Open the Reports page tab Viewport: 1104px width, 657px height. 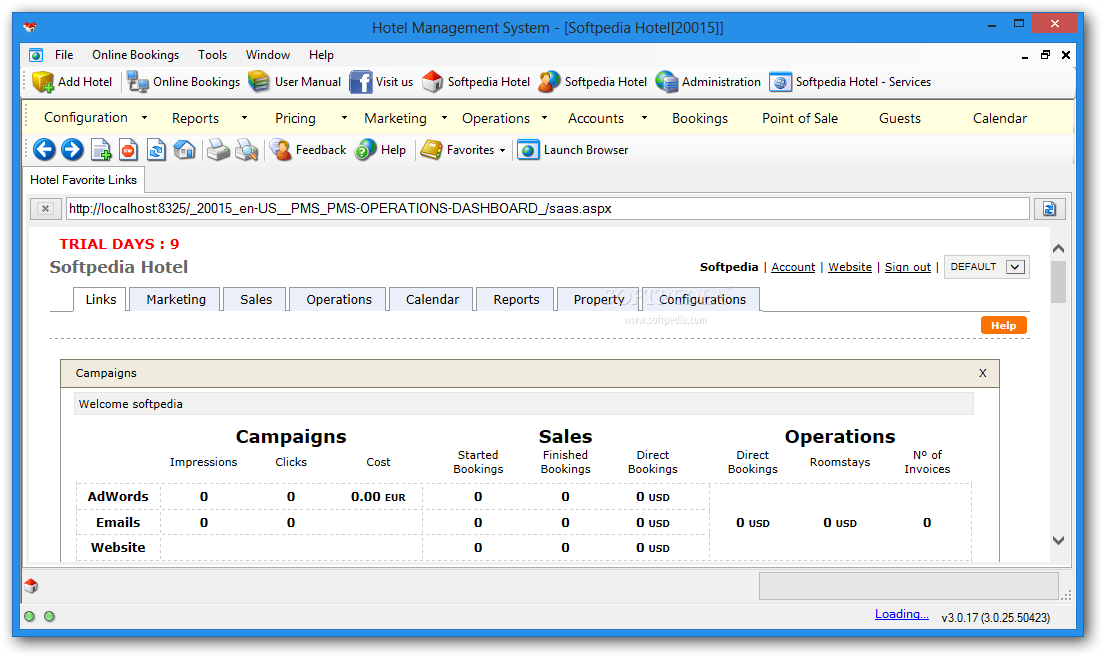pyautogui.click(x=516, y=299)
